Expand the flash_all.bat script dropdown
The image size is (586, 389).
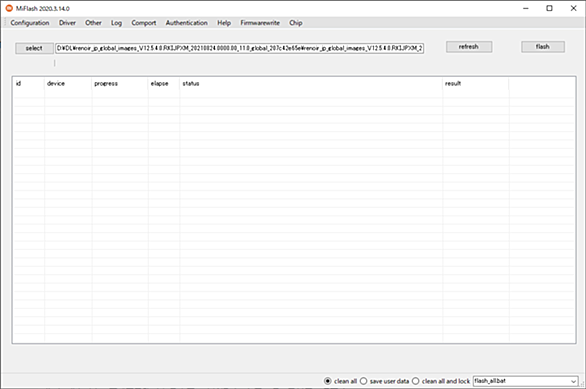(573, 381)
